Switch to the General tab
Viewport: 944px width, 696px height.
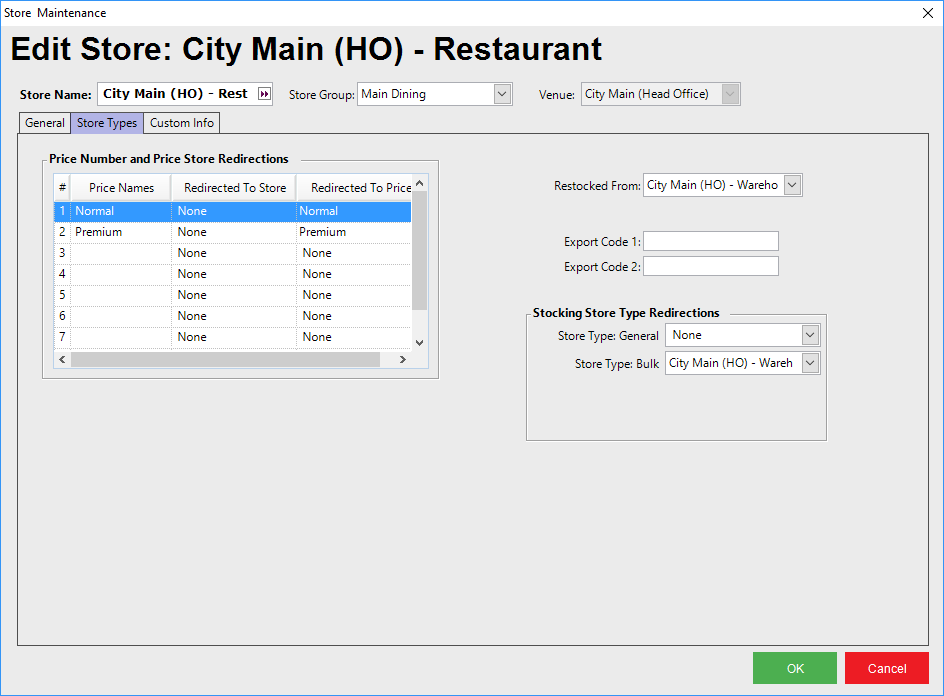coord(45,123)
